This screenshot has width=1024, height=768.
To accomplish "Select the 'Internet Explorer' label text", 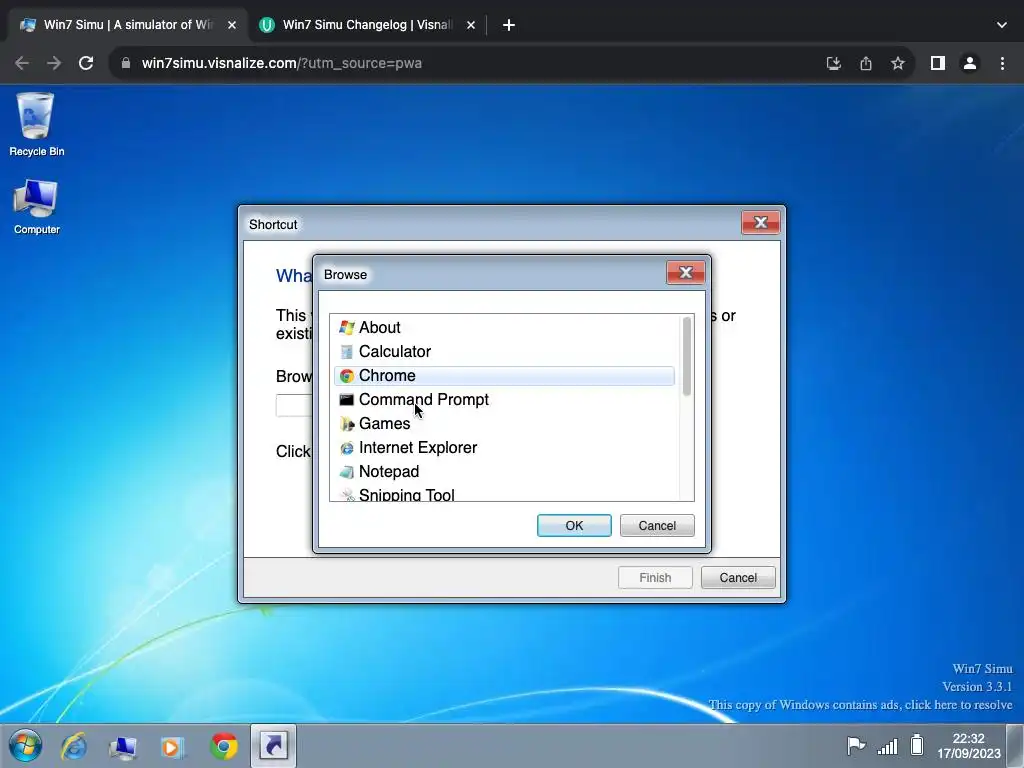I will point(418,448).
